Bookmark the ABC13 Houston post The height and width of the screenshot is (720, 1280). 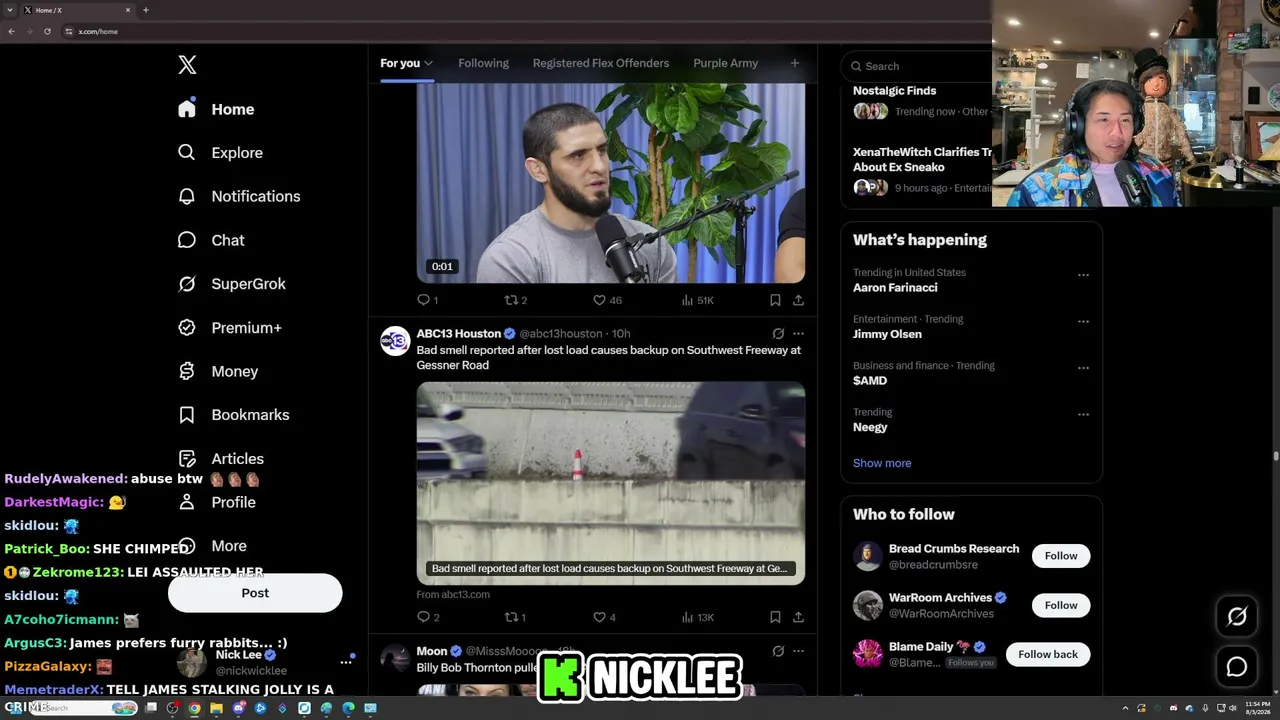tap(775, 617)
